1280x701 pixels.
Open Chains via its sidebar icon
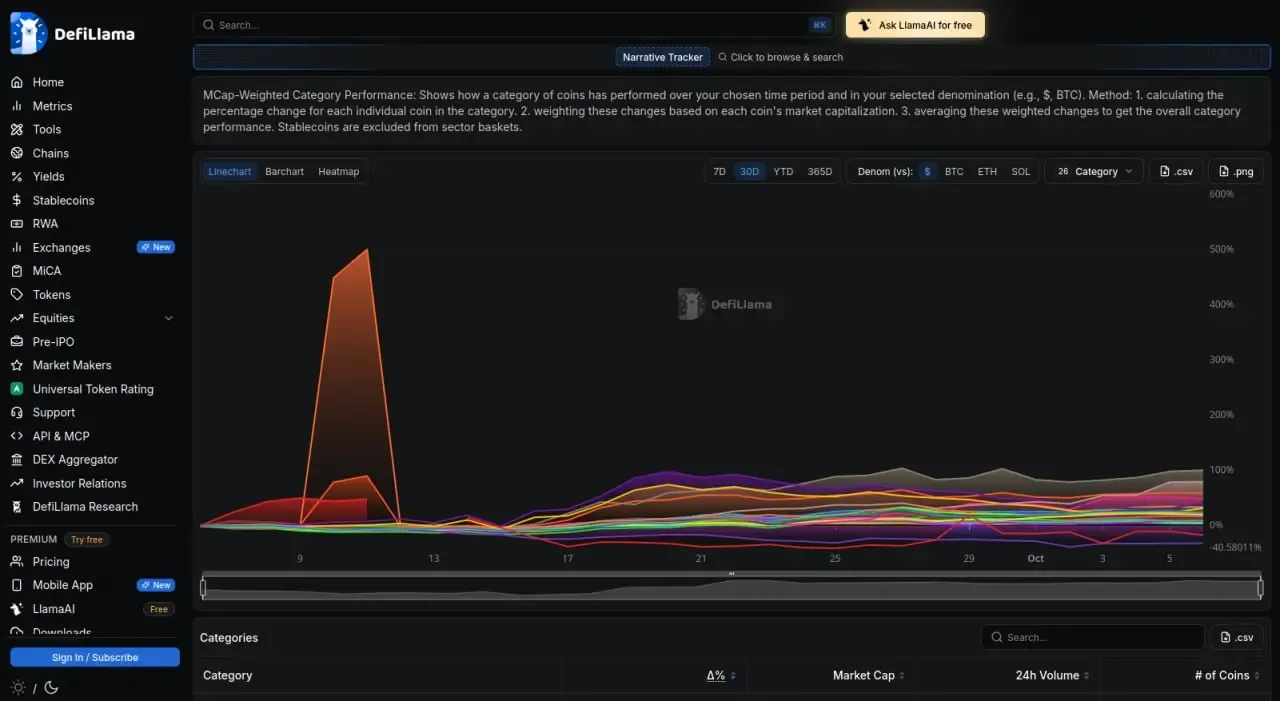click(16, 153)
